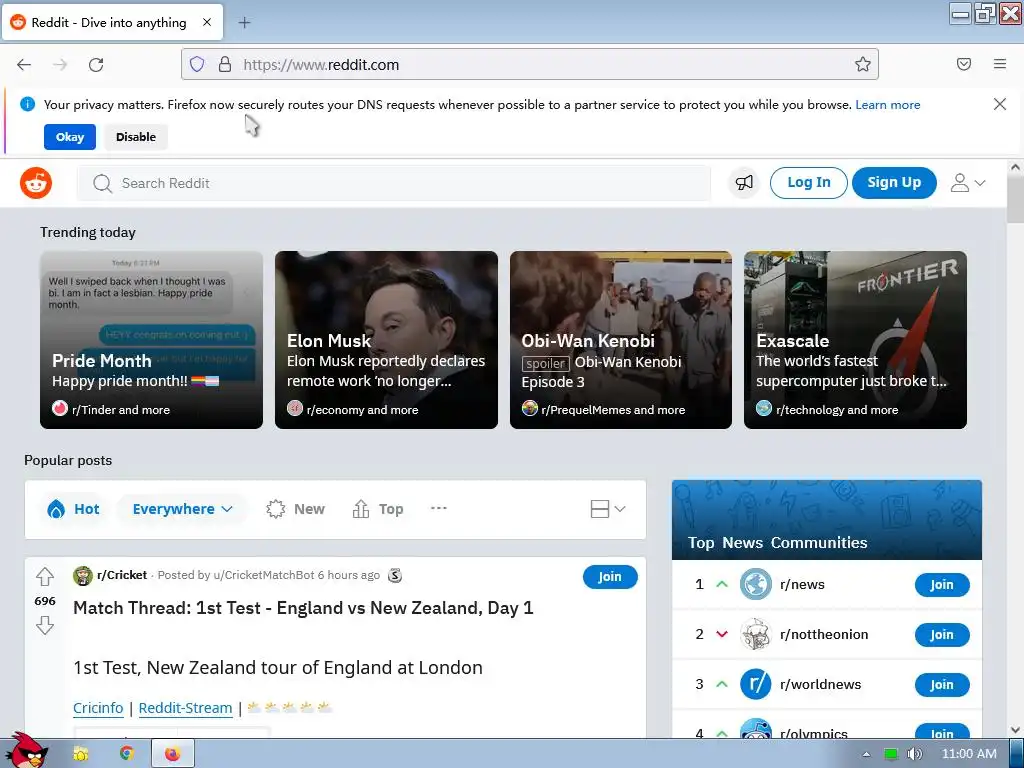Sort posts by Hot

coord(73,509)
